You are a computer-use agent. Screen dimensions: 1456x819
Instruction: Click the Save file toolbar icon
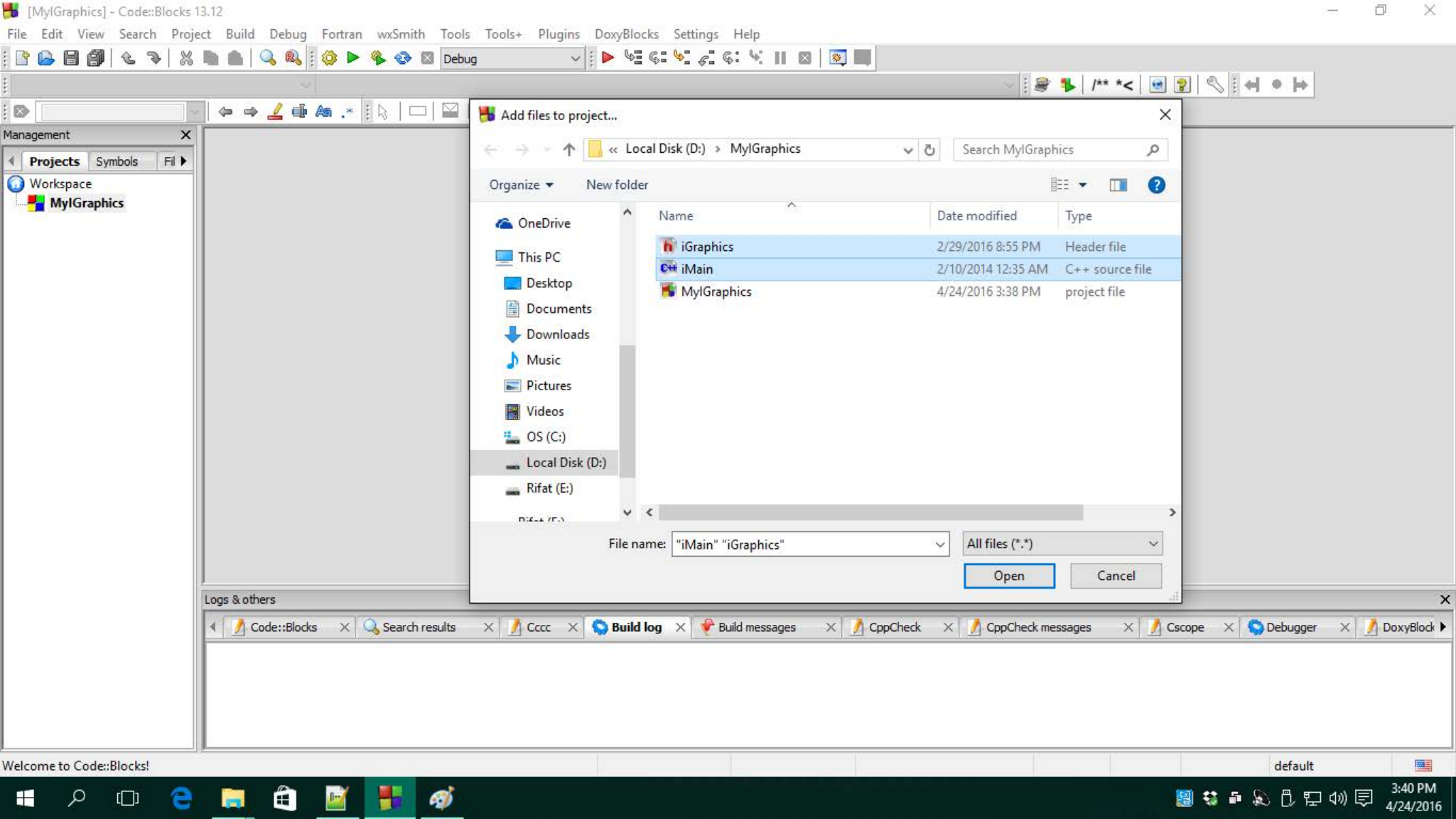pyautogui.click(x=70, y=58)
